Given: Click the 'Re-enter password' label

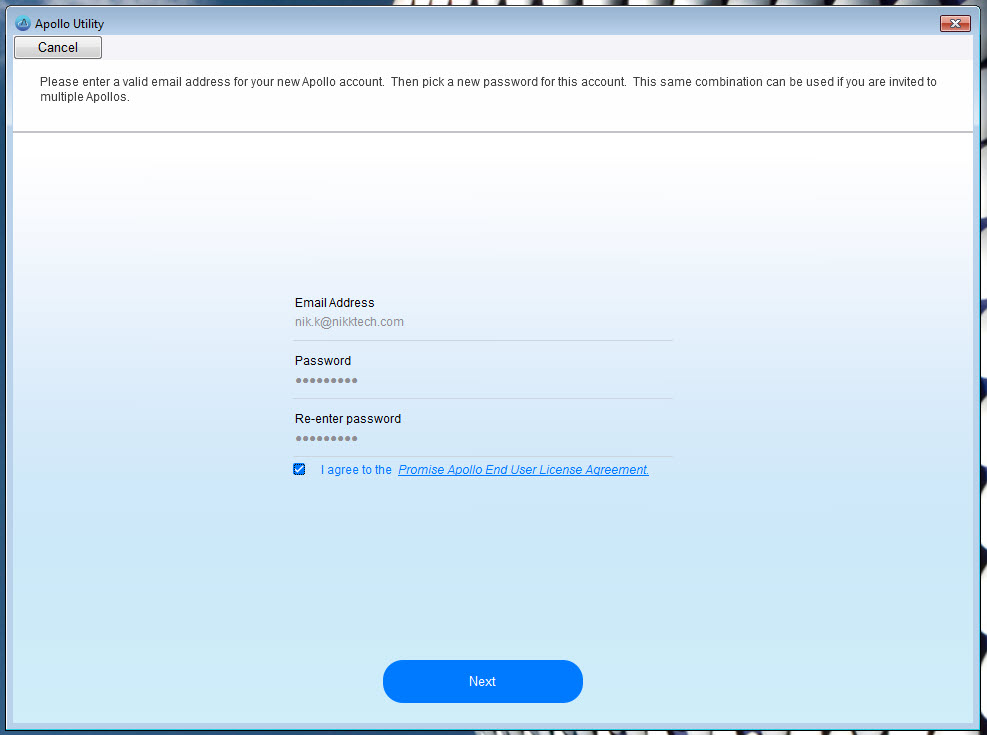Looking at the screenshot, I should (347, 418).
